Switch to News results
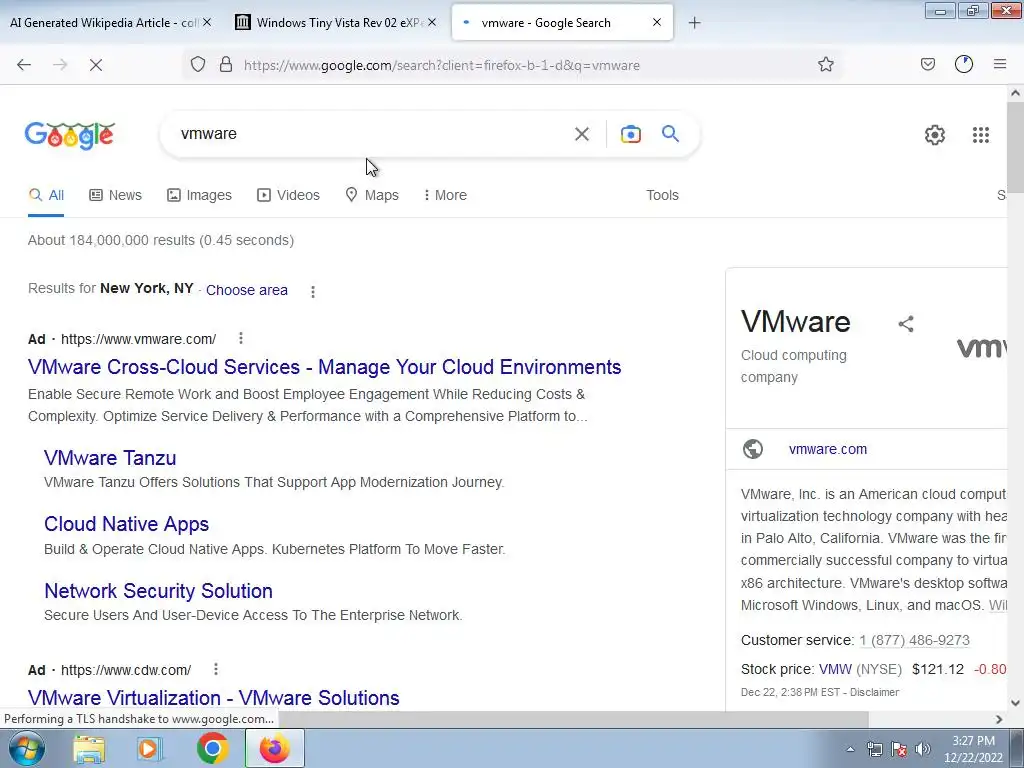Image resolution: width=1024 pixels, height=768 pixels. point(116,195)
